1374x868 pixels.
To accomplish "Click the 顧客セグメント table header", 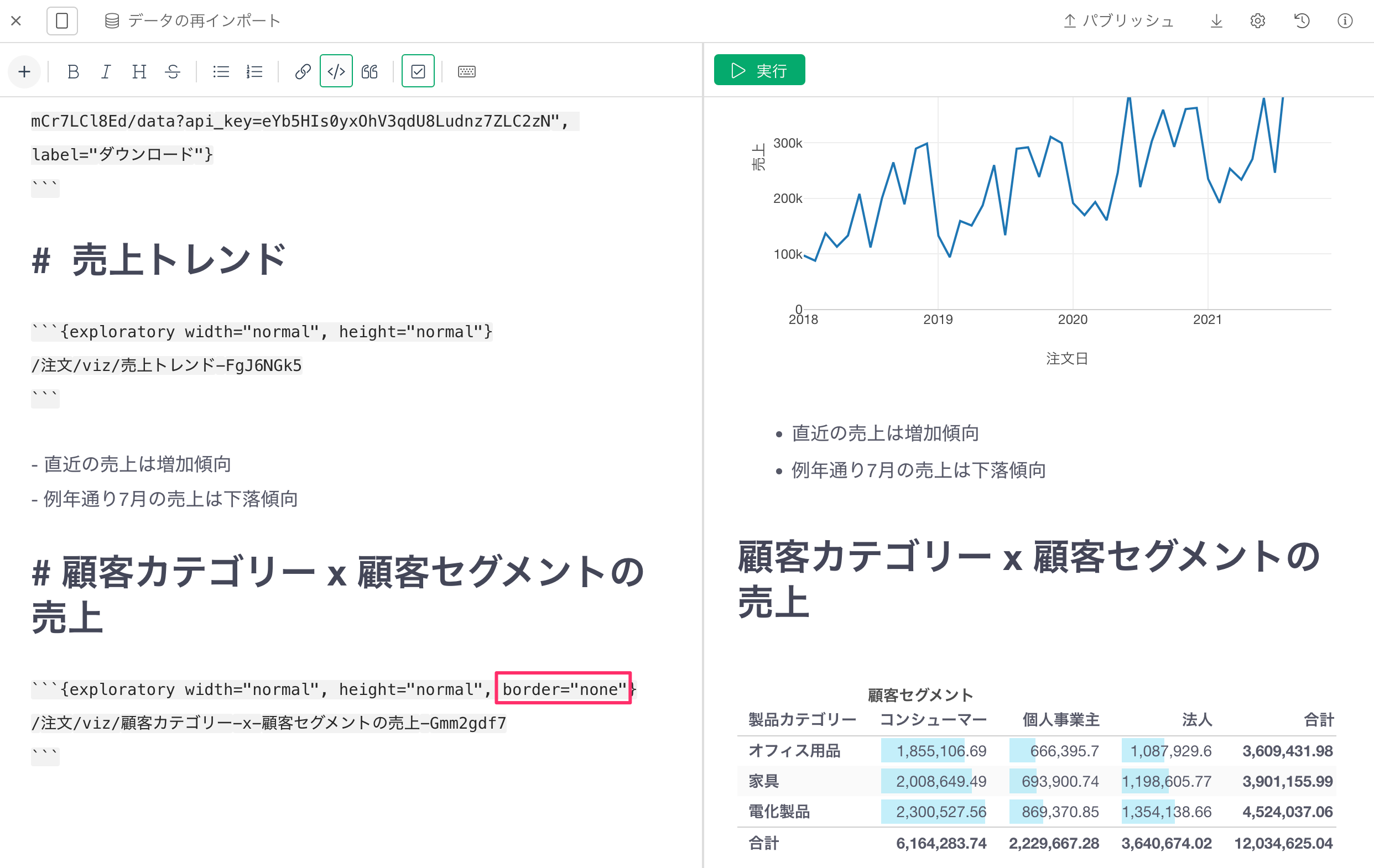I will pos(920,695).
